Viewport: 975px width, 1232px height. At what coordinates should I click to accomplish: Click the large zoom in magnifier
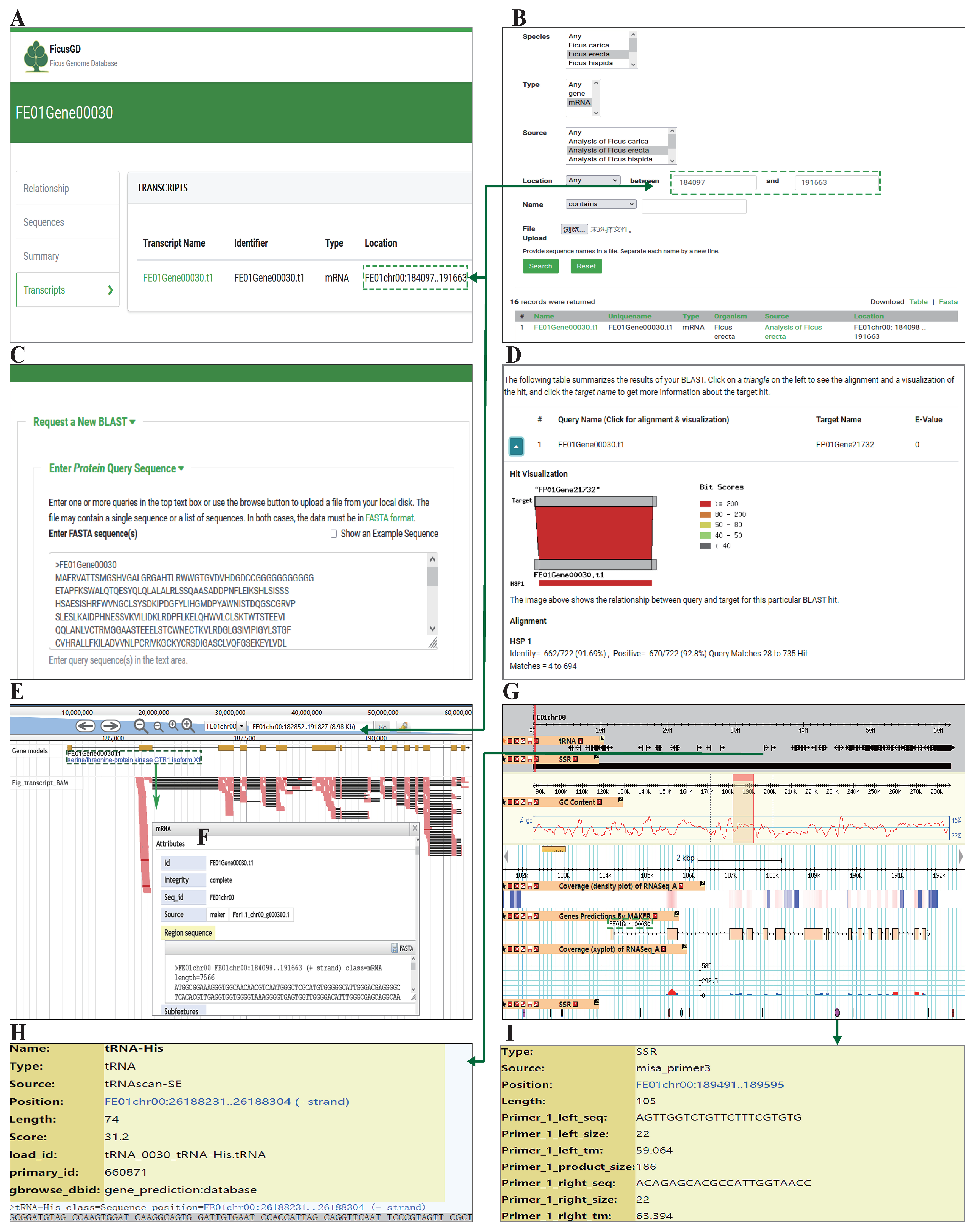188,725
